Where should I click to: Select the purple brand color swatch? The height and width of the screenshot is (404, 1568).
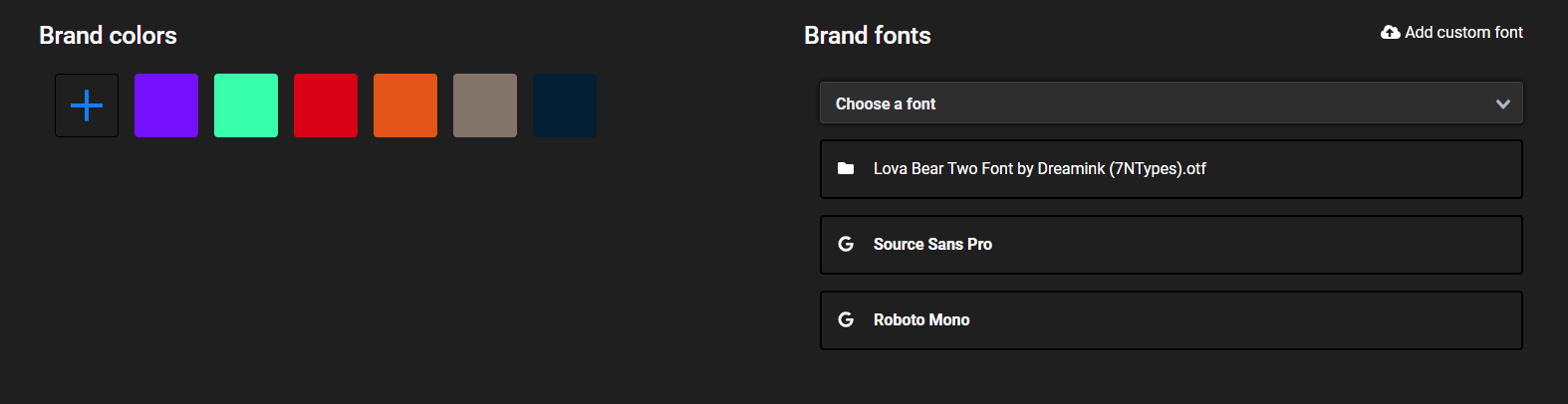point(166,105)
